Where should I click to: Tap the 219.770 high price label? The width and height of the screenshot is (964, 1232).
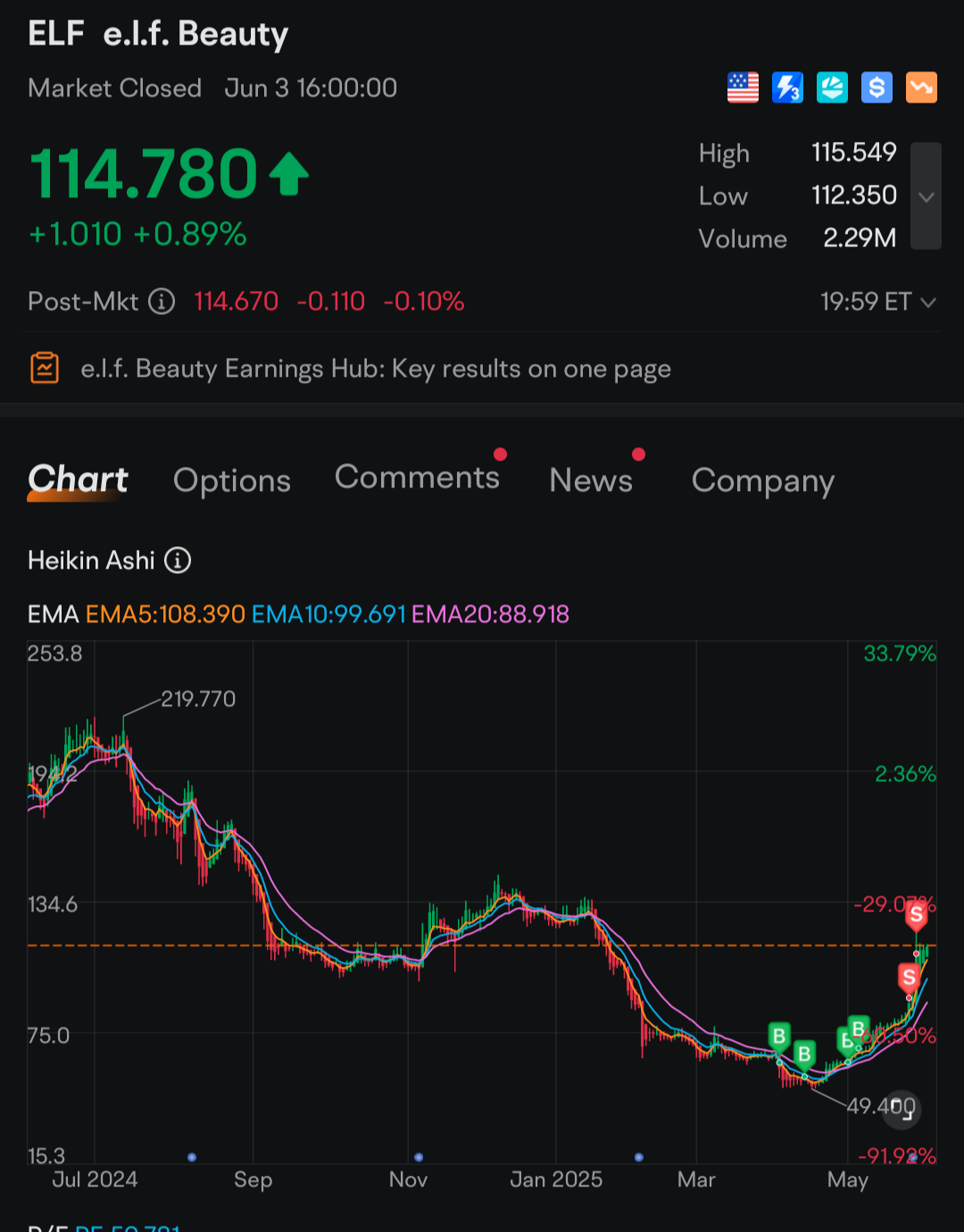point(198,699)
